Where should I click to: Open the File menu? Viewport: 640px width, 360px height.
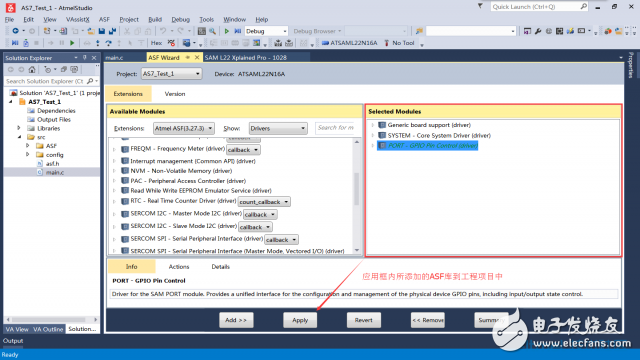click(9, 19)
